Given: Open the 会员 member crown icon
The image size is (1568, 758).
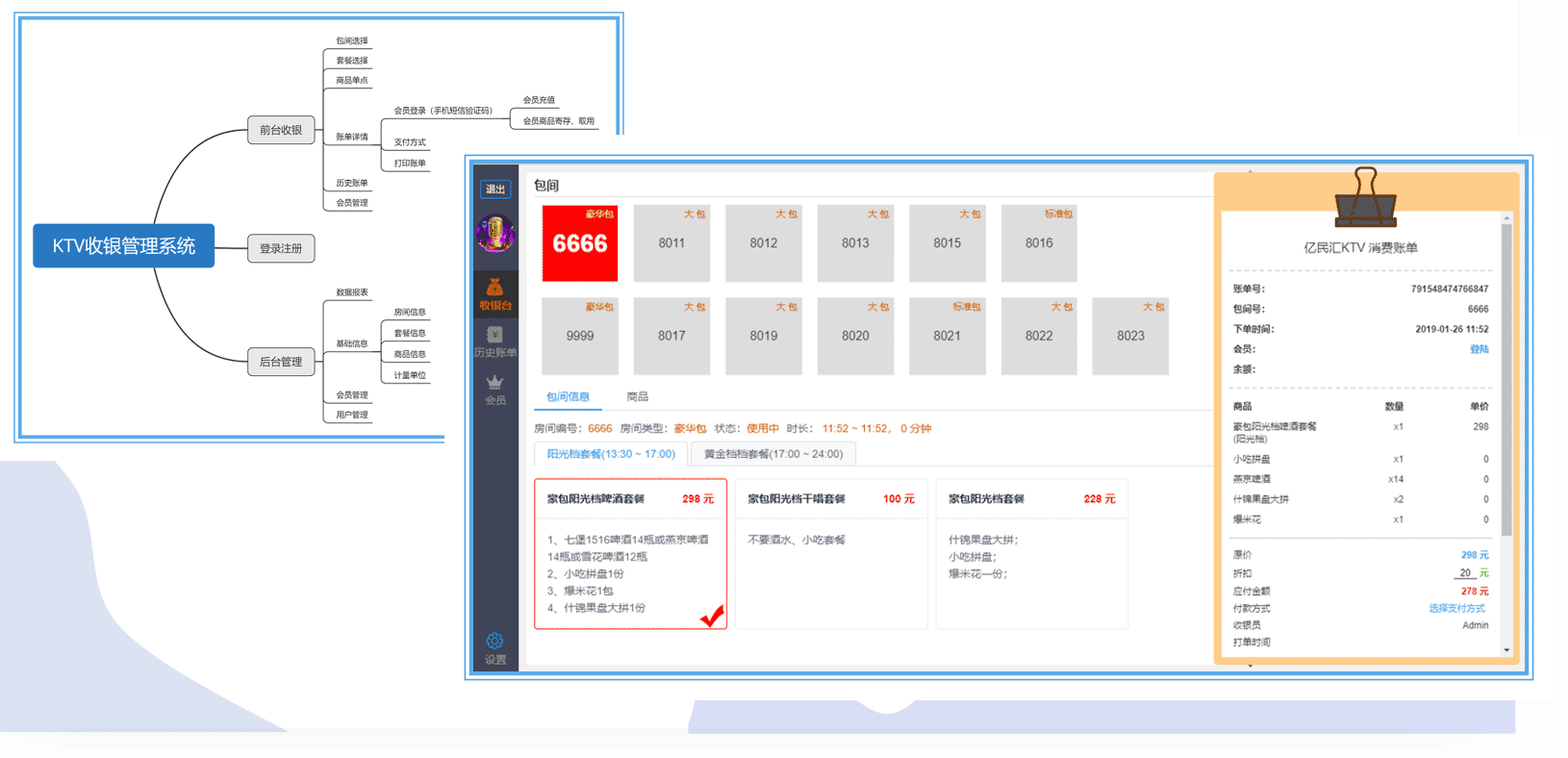Looking at the screenshot, I should (x=494, y=389).
